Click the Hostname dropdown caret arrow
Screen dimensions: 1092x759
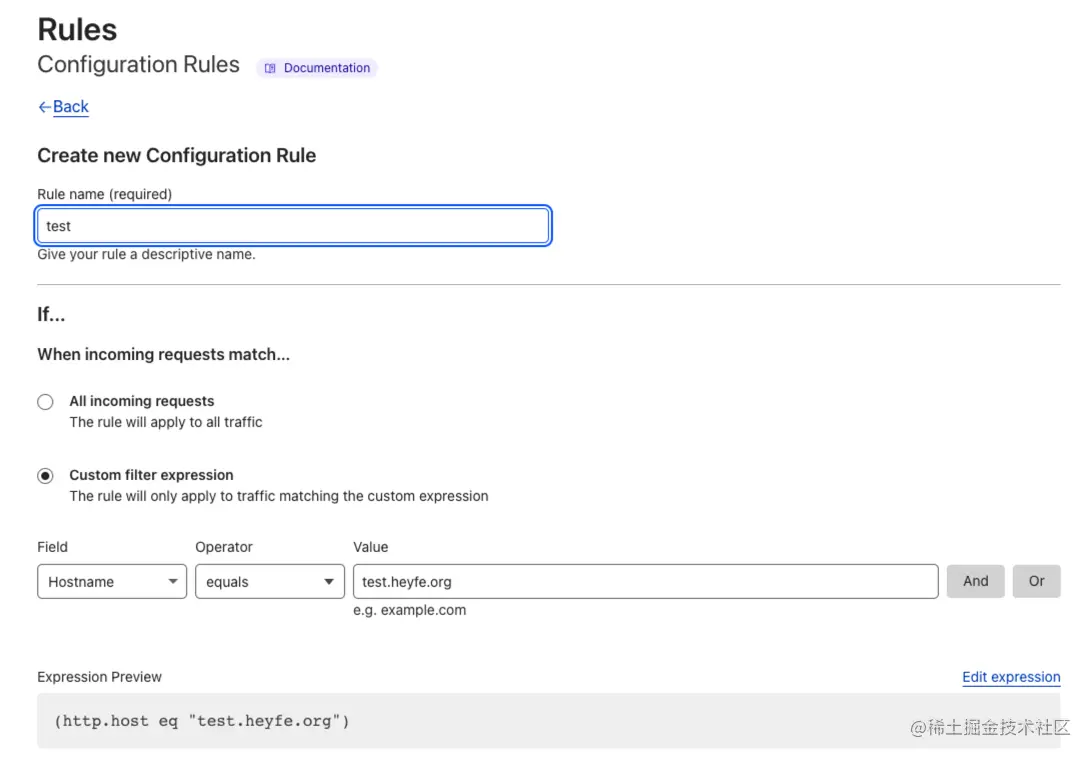pos(172,581)
